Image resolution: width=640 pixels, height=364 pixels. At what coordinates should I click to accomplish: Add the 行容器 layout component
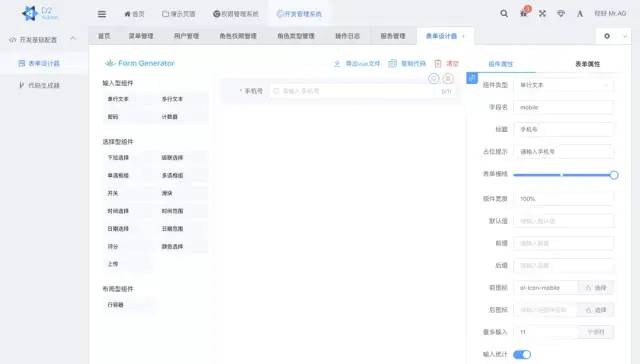[128, 305]
